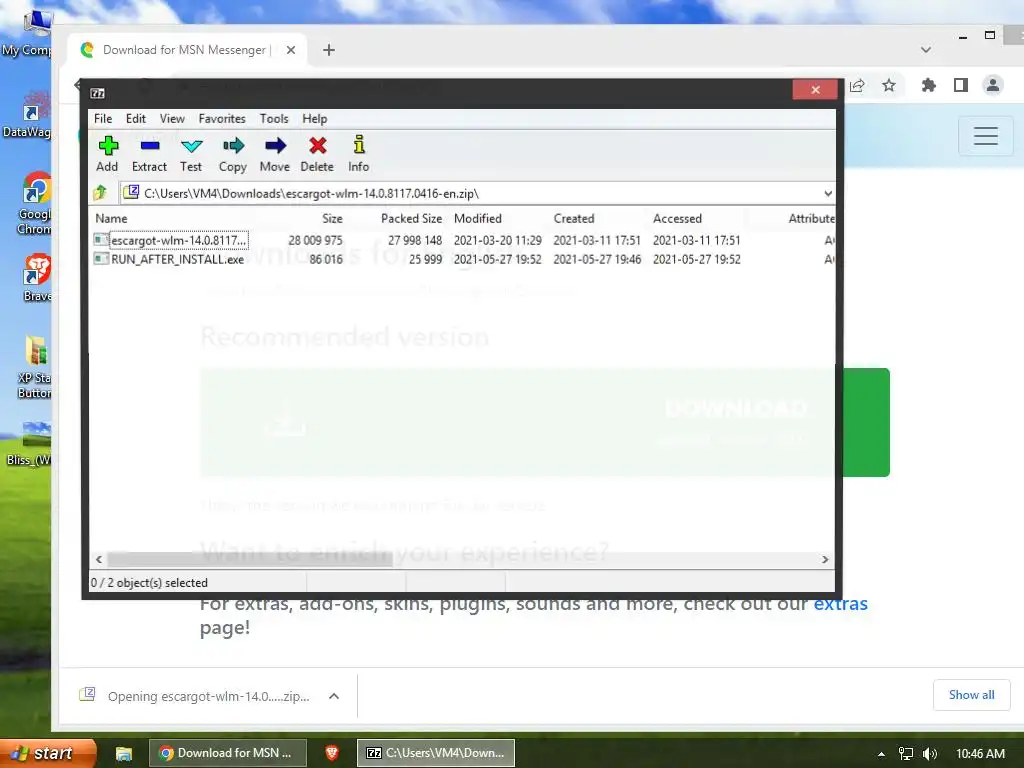Click the green DOWNLOAD button on webpage
This screenshot has height=768, width=1024.
pos(865,423)
